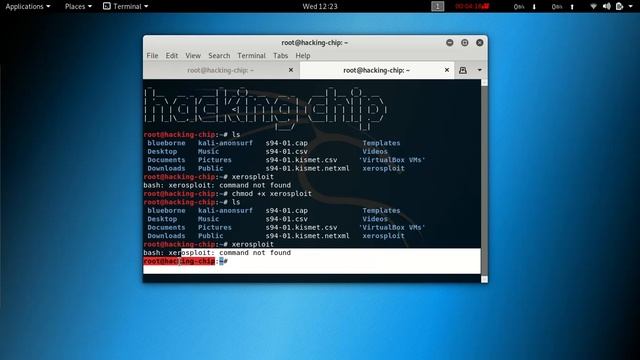Click the terminal window title bar text

point(314,42)
